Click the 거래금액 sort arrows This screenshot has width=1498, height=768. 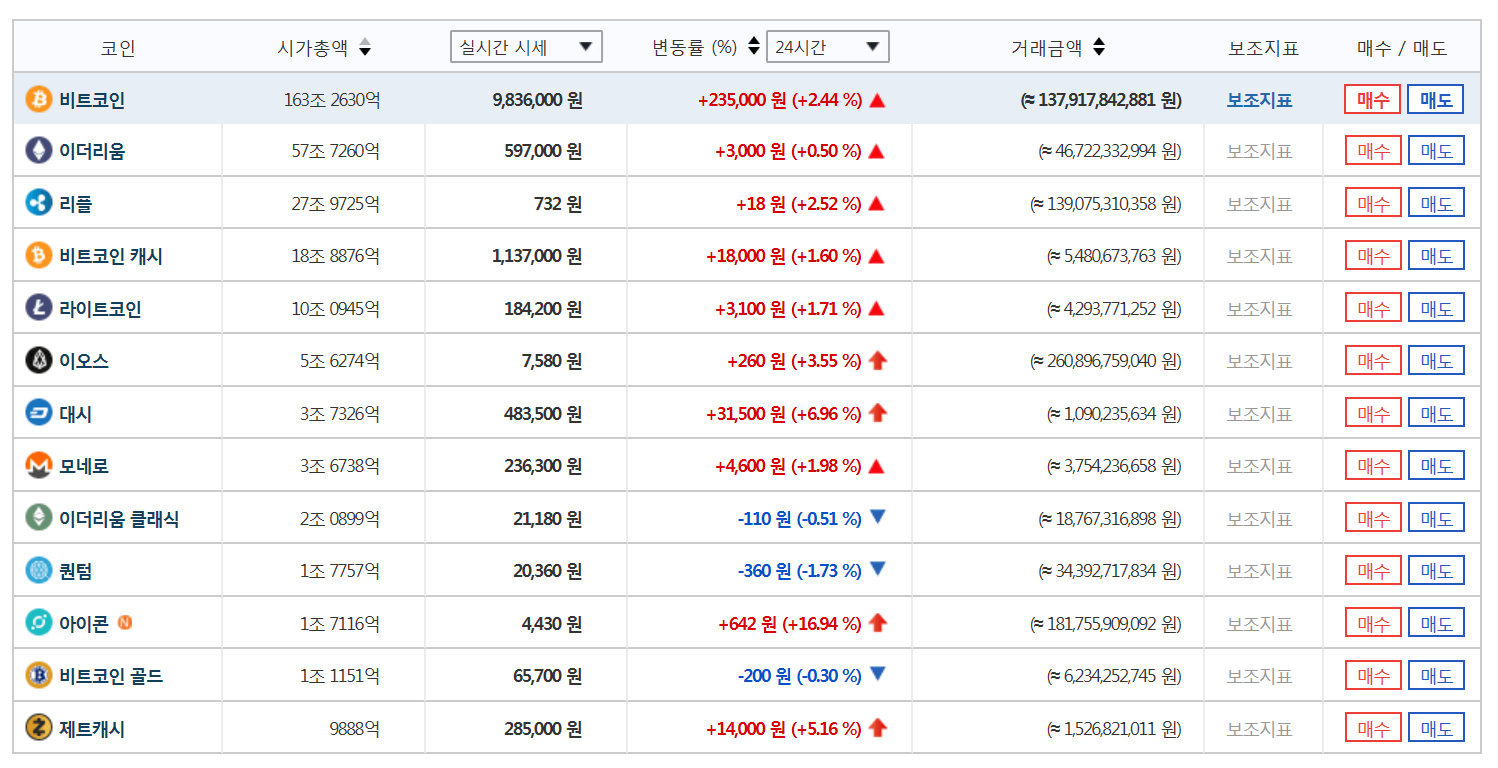coord(1097,46)
